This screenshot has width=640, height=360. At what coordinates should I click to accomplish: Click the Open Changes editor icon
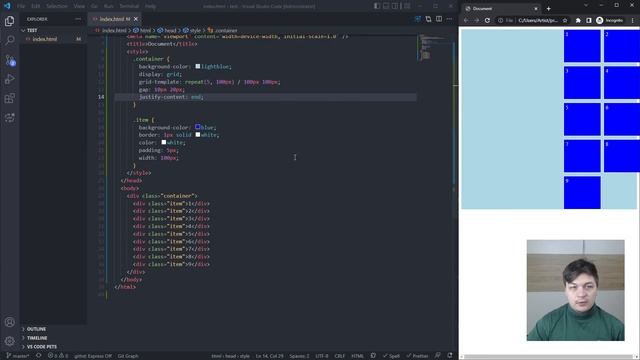point(428,19)
